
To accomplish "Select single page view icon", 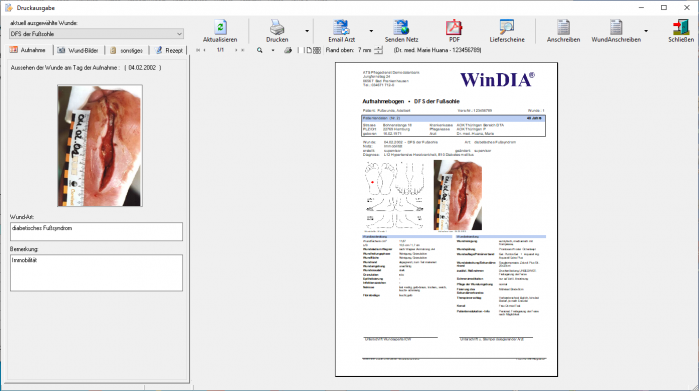I will point(308,50).
